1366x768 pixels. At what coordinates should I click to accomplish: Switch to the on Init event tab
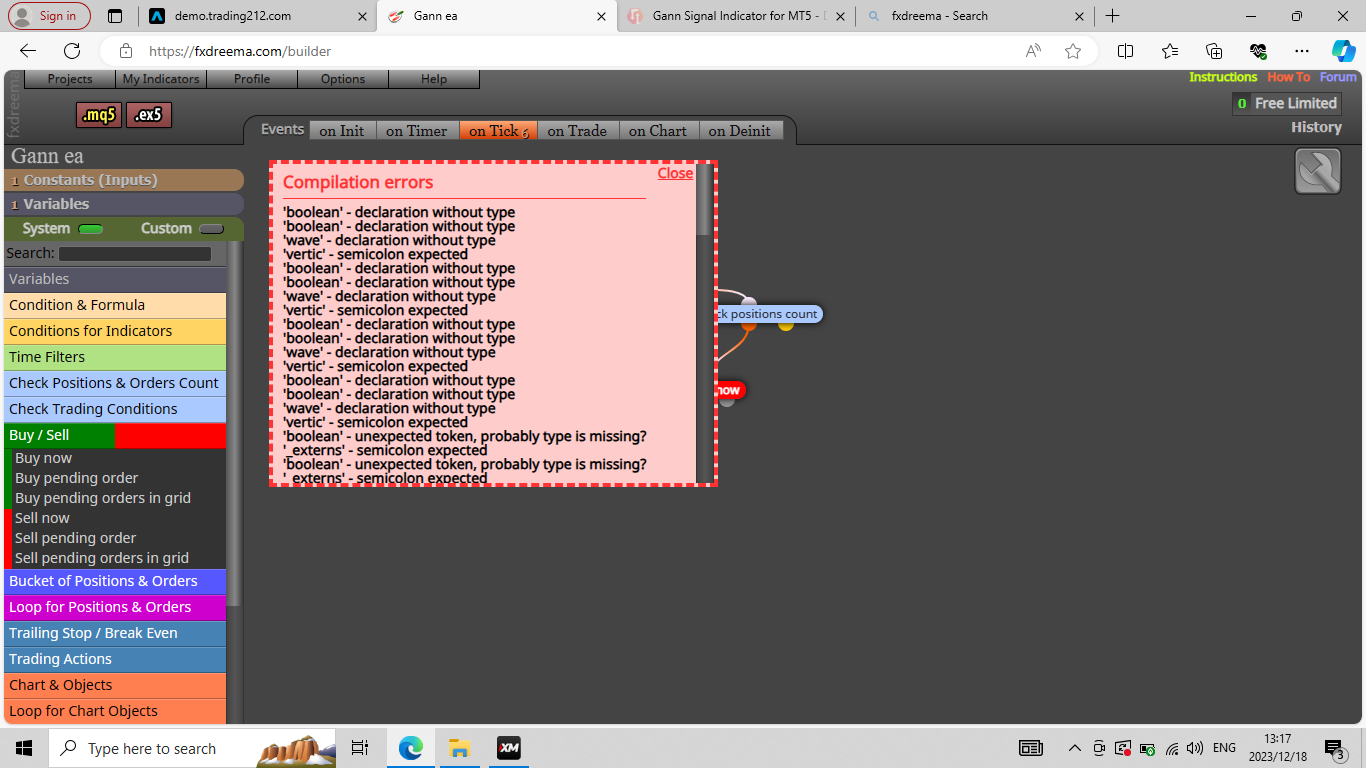click(342, 131)
